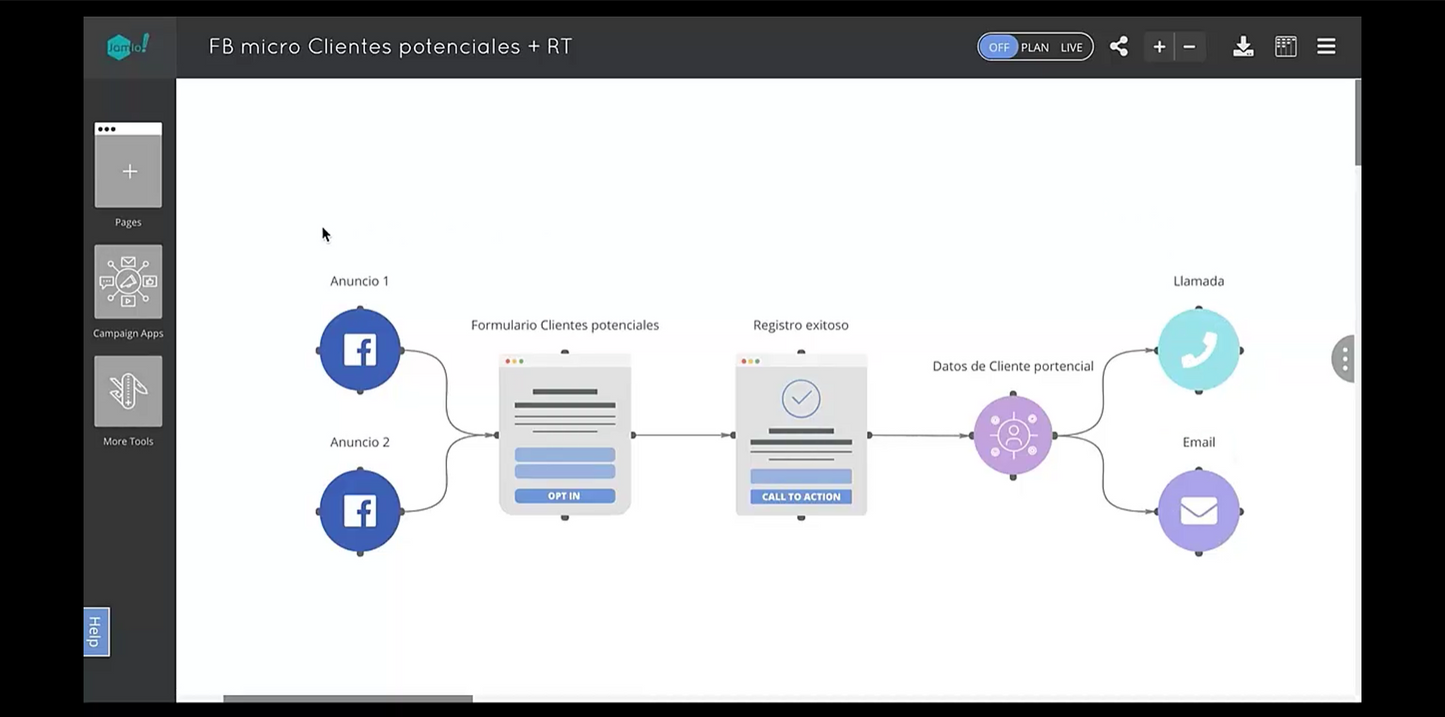Download the funnel map
The width and height of the screenshot is (1445, 717).
1242,46
